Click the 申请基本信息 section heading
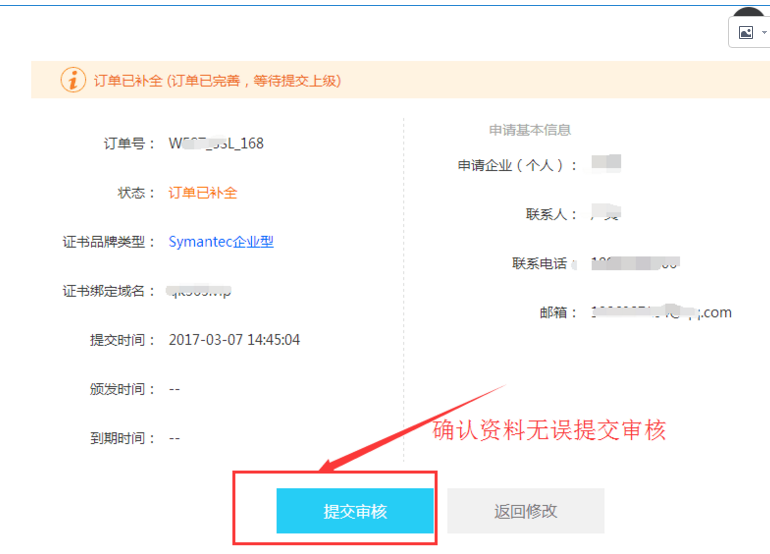This screenshot has height=554, width=770. click(529, 130)
